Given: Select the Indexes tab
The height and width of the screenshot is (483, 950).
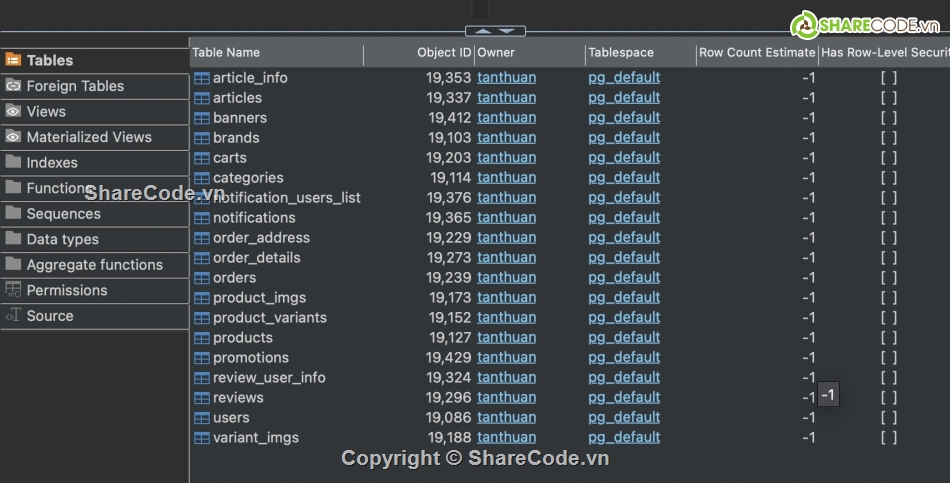Looking at the screenshot, I should tap(95, 162).
